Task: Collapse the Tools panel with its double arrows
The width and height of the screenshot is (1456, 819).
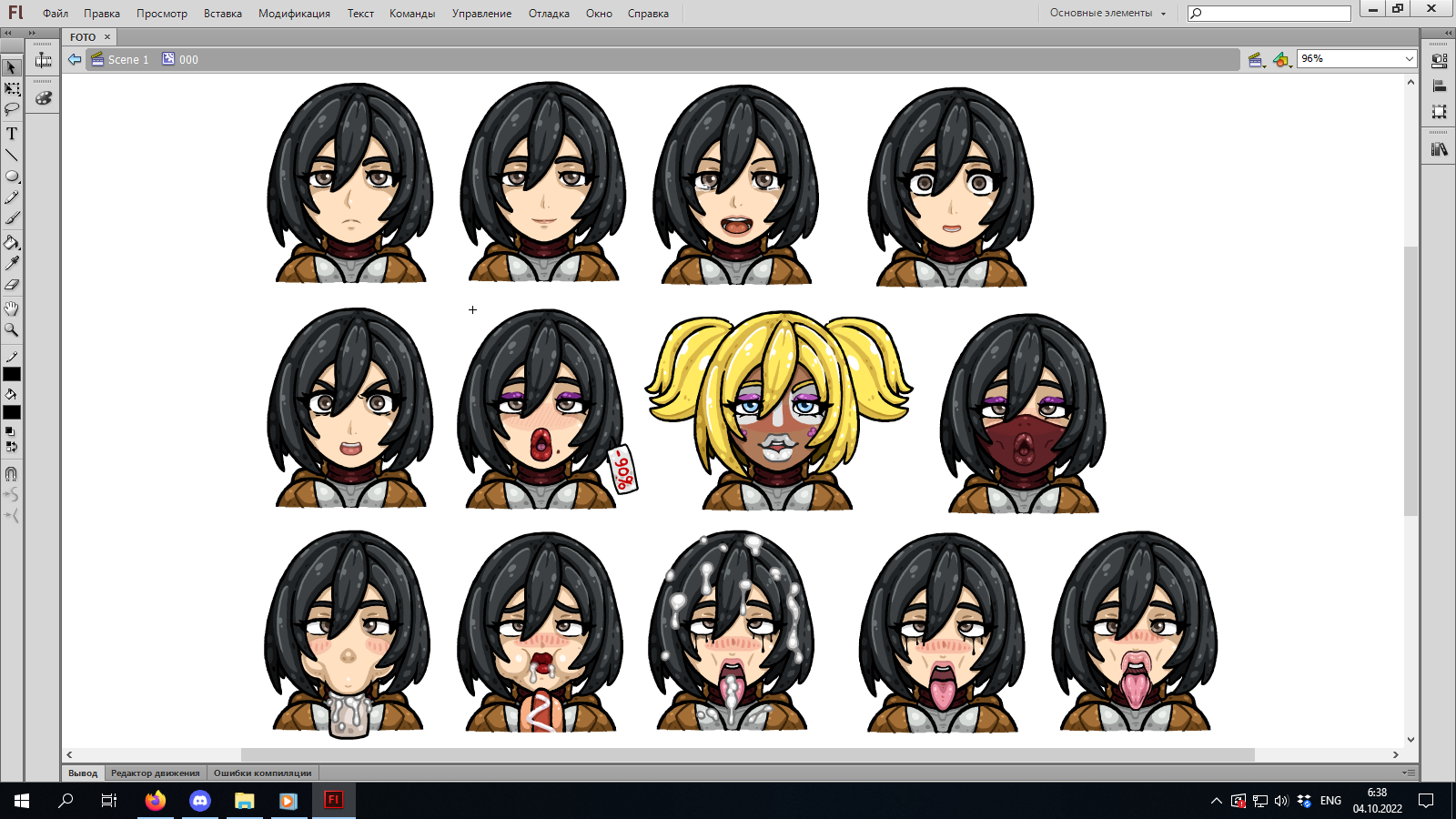Action: (8, 33)
